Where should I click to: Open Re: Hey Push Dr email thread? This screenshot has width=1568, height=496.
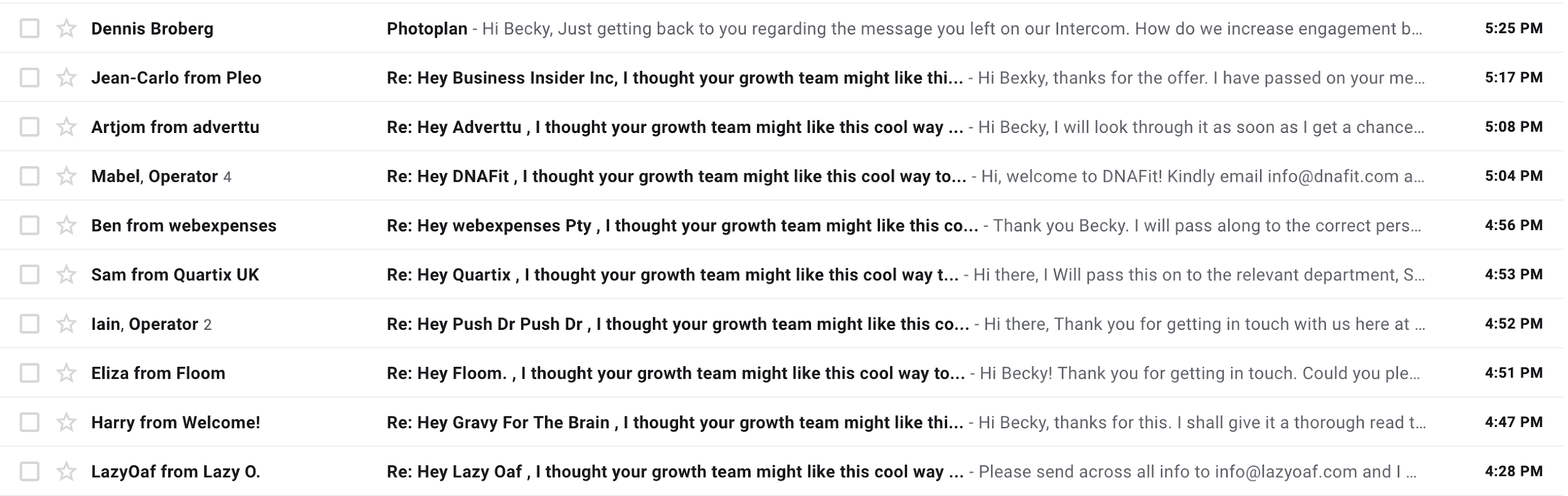678,324
